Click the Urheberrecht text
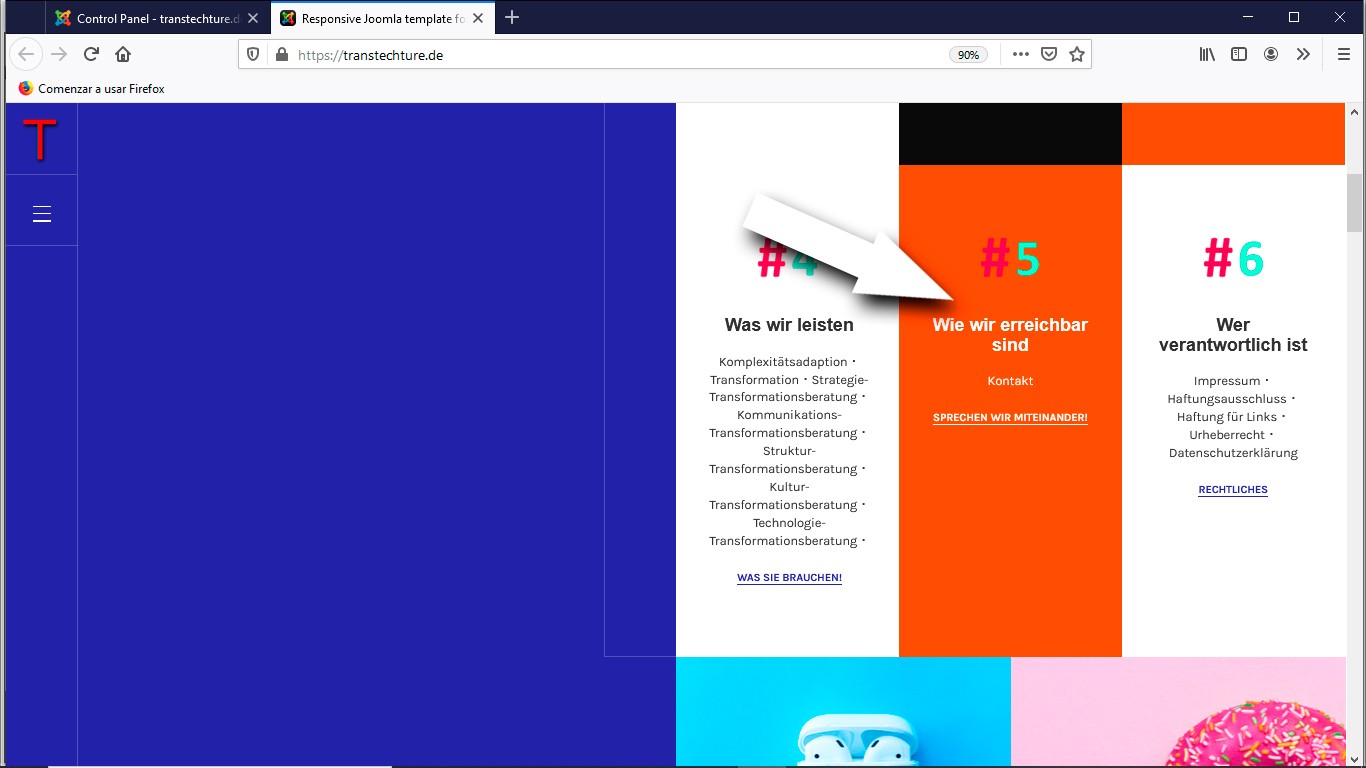 [1227, 435]
